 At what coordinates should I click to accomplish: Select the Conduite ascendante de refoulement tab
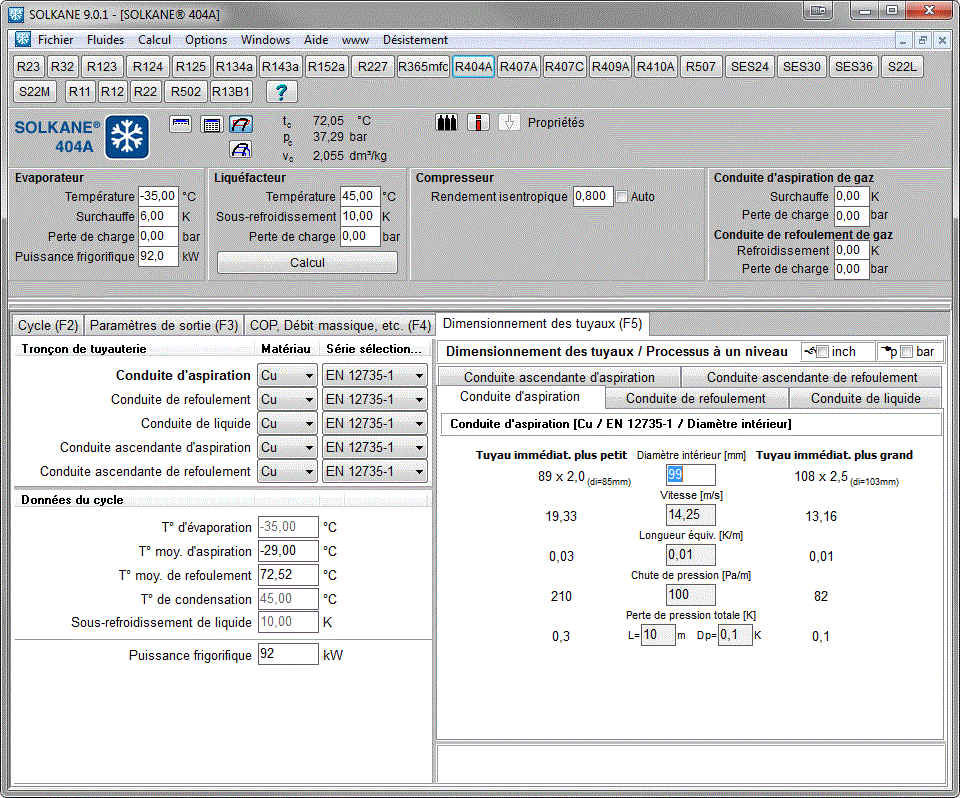click(x=812, y=377)
